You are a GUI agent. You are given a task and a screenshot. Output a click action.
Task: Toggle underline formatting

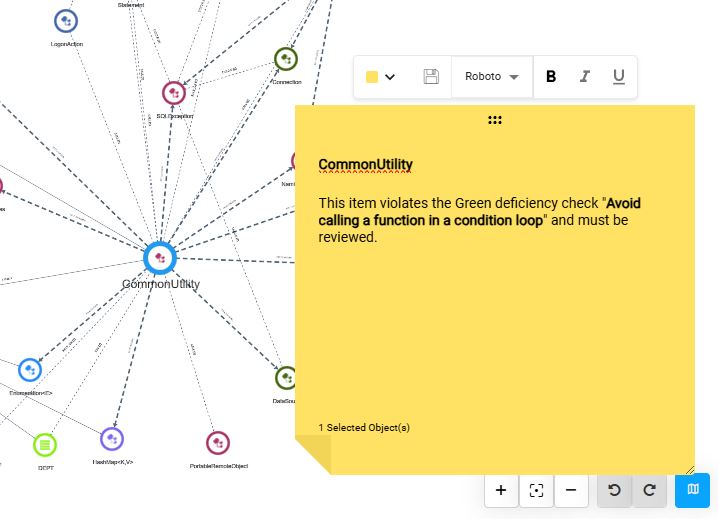(x=618, y=77)
